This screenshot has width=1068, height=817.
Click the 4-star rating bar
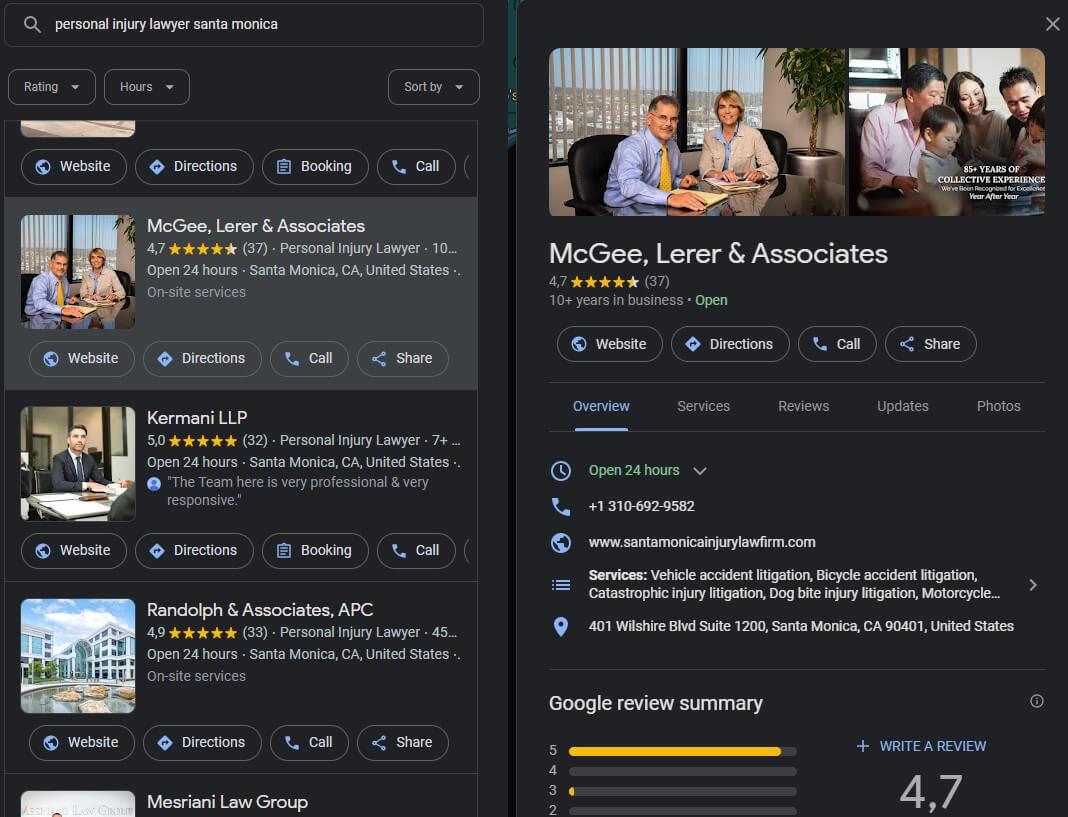click(x=682, y=771)
